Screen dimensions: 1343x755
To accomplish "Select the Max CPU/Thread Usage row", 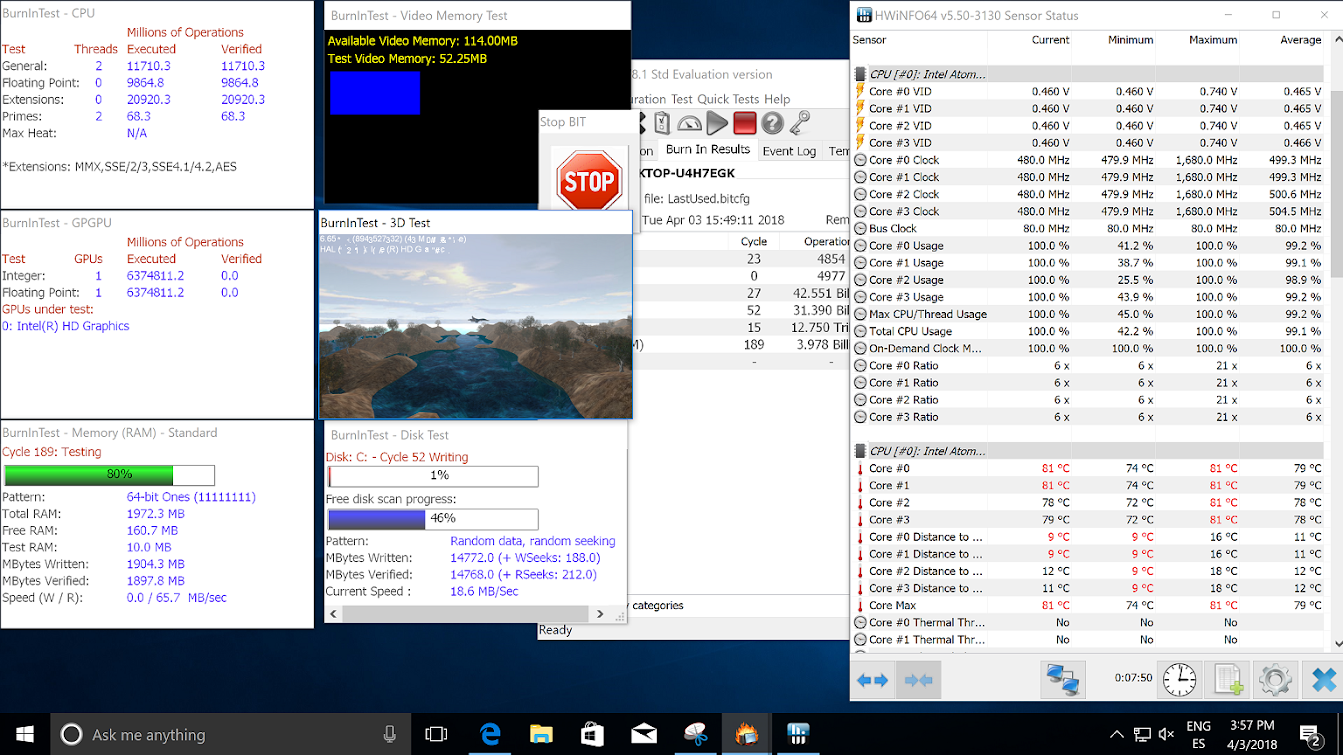I will [1089, 314].
